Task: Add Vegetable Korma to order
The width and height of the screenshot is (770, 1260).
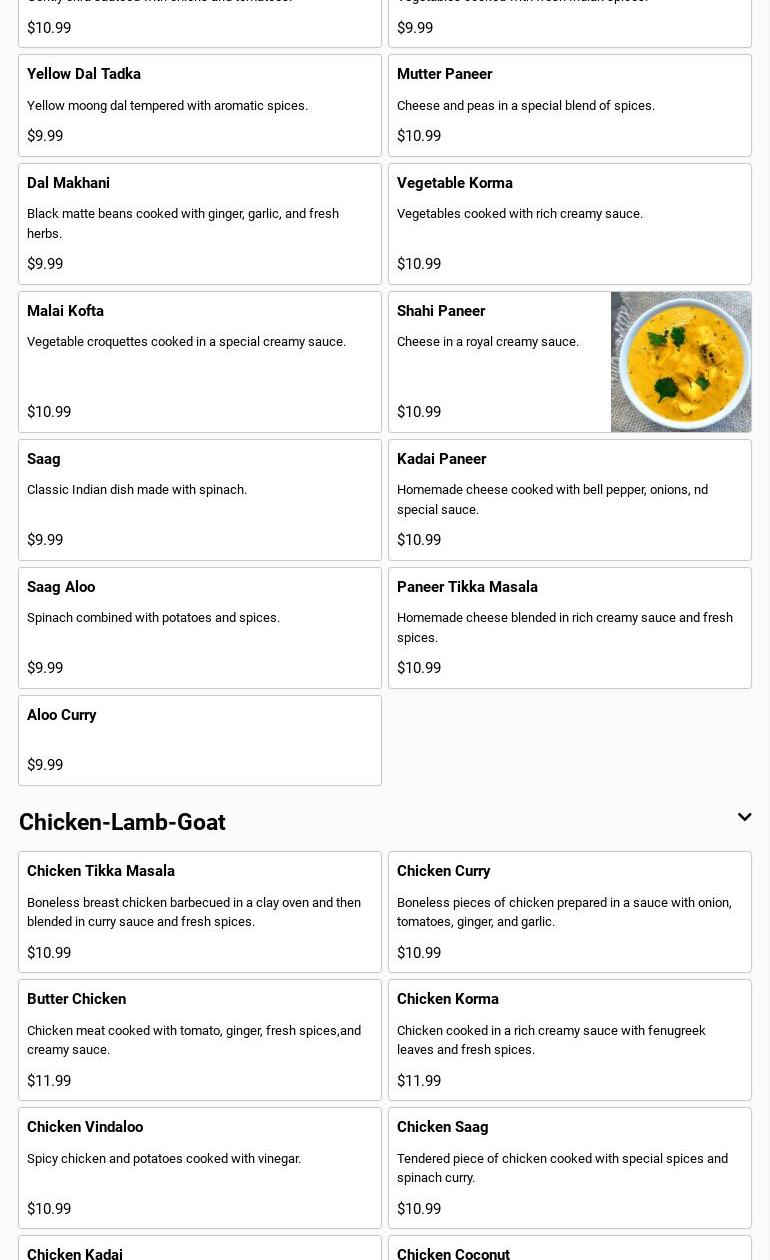Action: [569, 223]
